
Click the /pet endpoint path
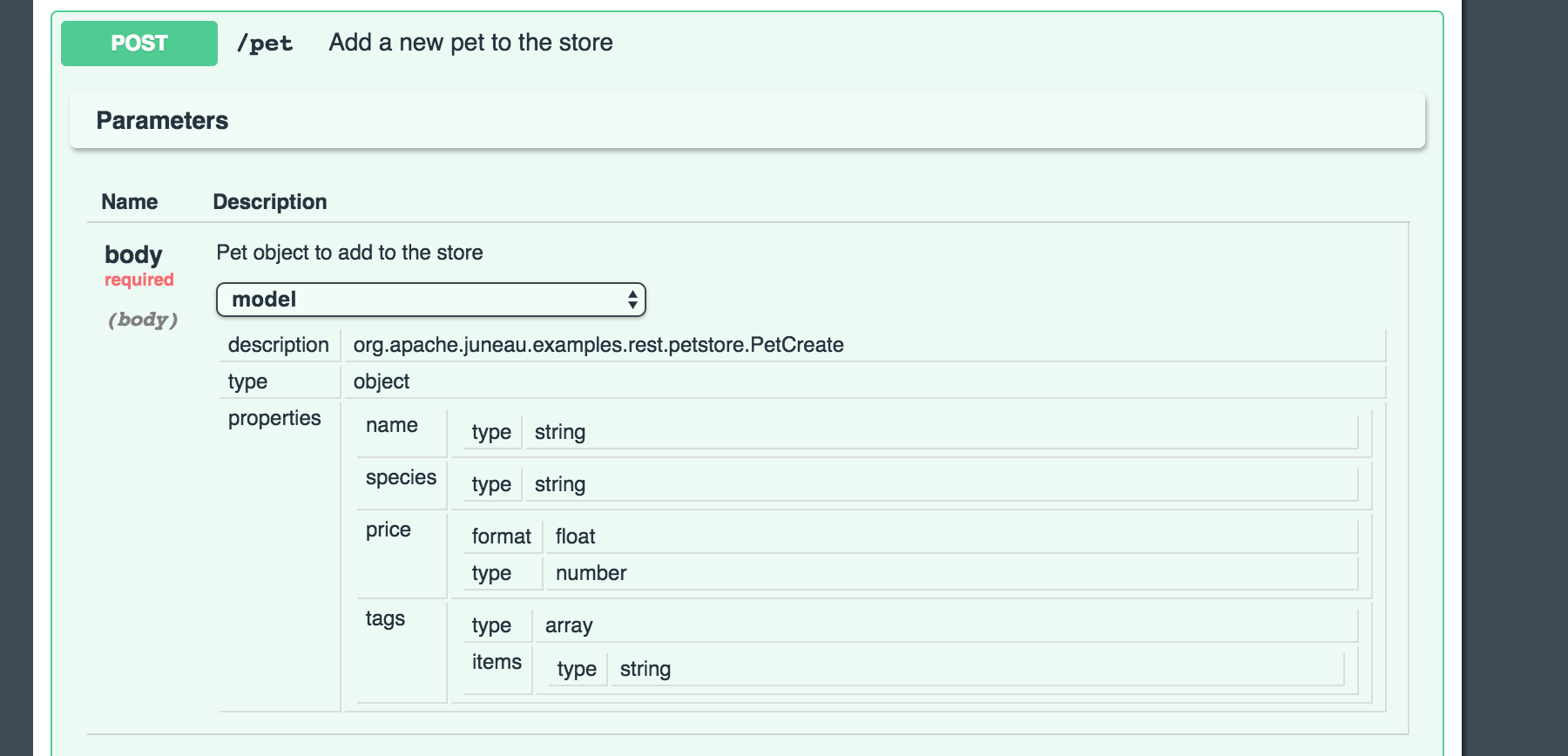click(265, 44)
